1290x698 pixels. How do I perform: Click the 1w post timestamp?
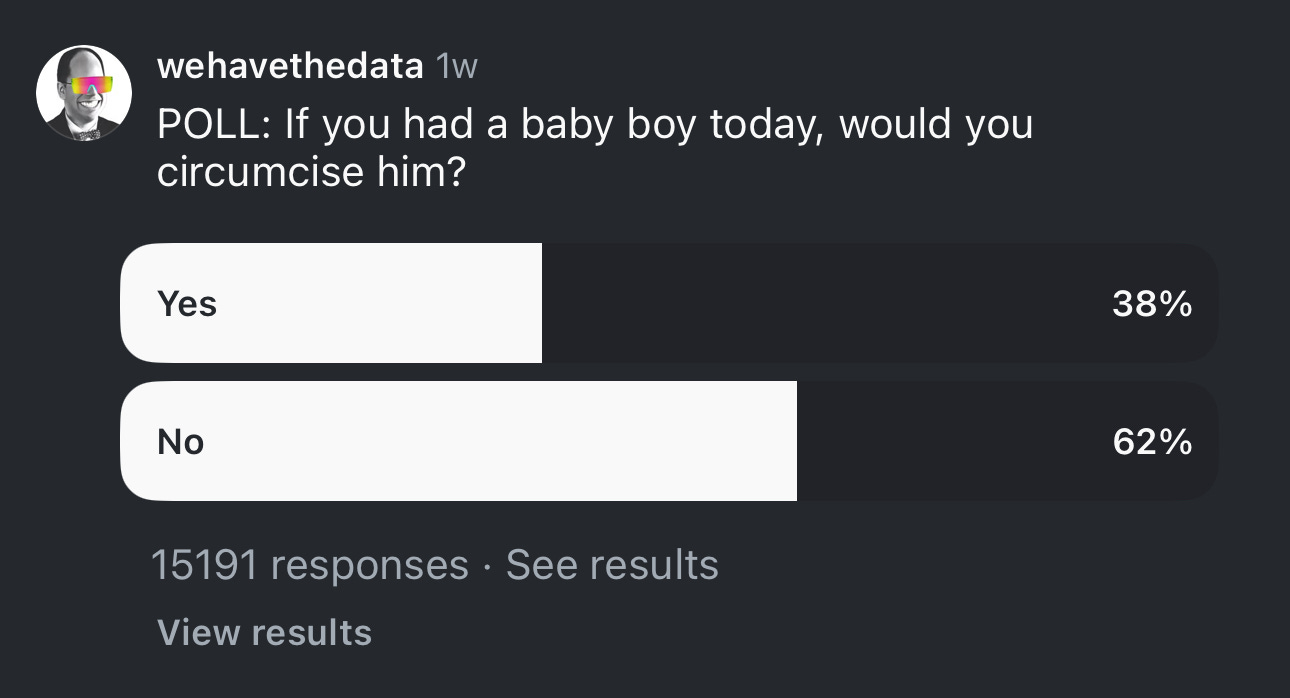(x=457, y=66)
